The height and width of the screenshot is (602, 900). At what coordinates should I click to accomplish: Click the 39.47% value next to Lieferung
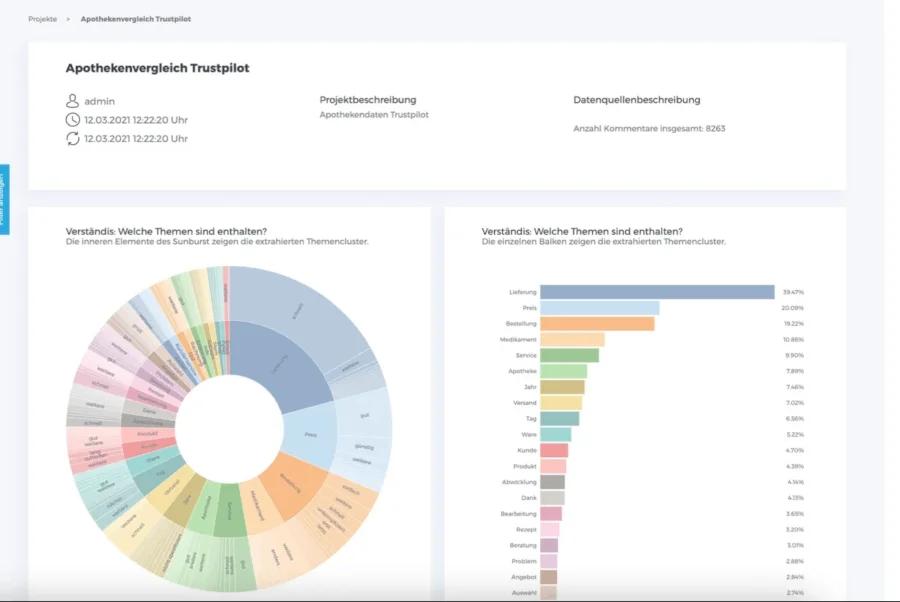793,292
